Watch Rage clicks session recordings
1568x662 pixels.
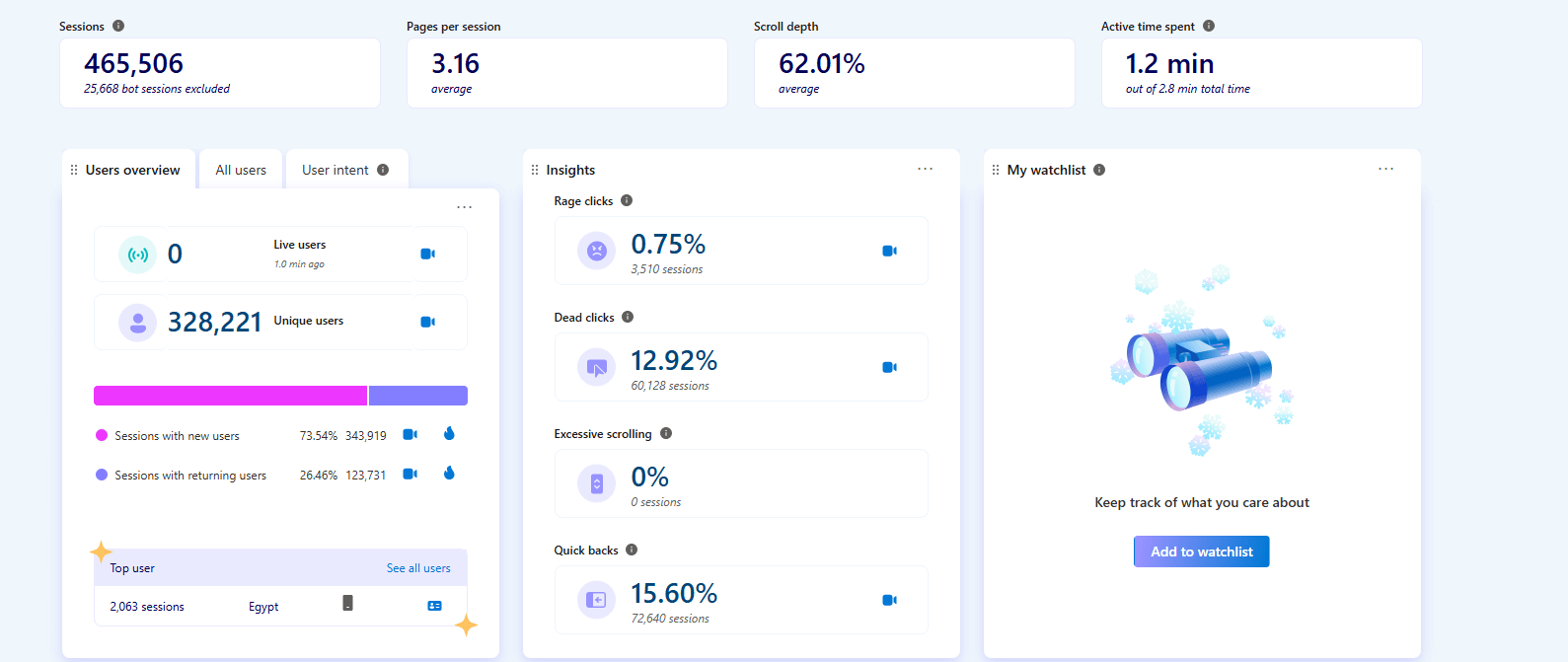click(889, 252)
